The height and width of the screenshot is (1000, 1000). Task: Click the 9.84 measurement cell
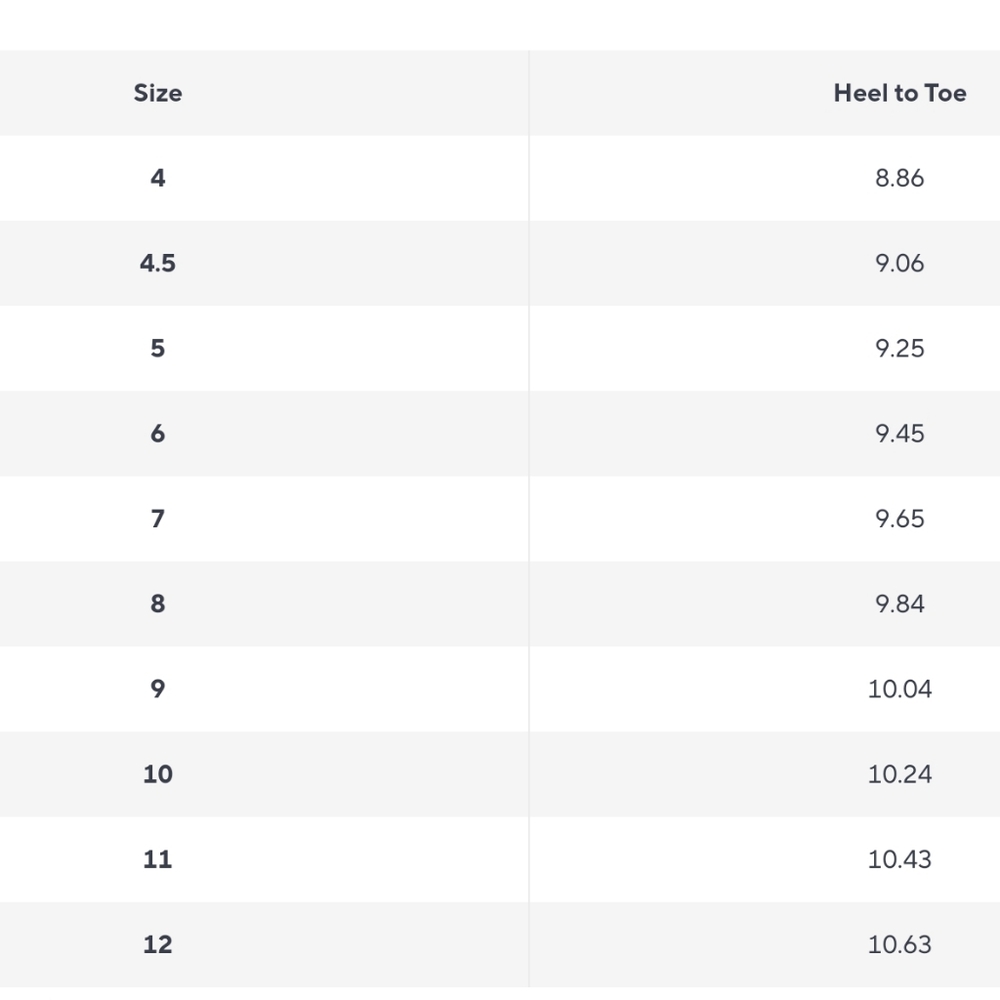899,604
